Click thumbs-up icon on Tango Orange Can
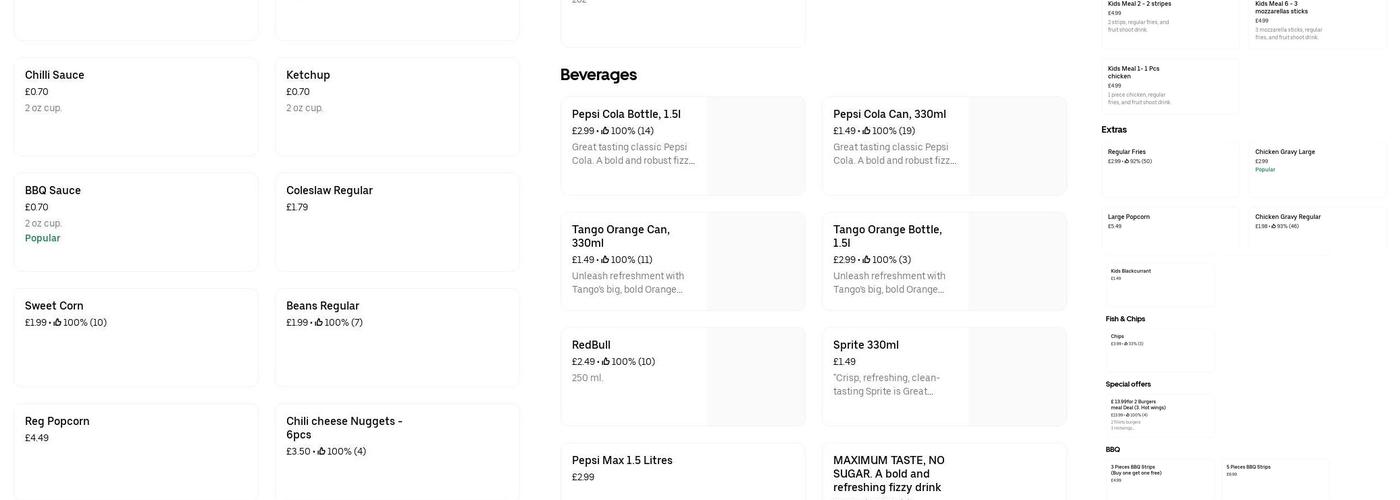Image resolution: width=1400 pixels, height=500 pixels. point(605,260)
